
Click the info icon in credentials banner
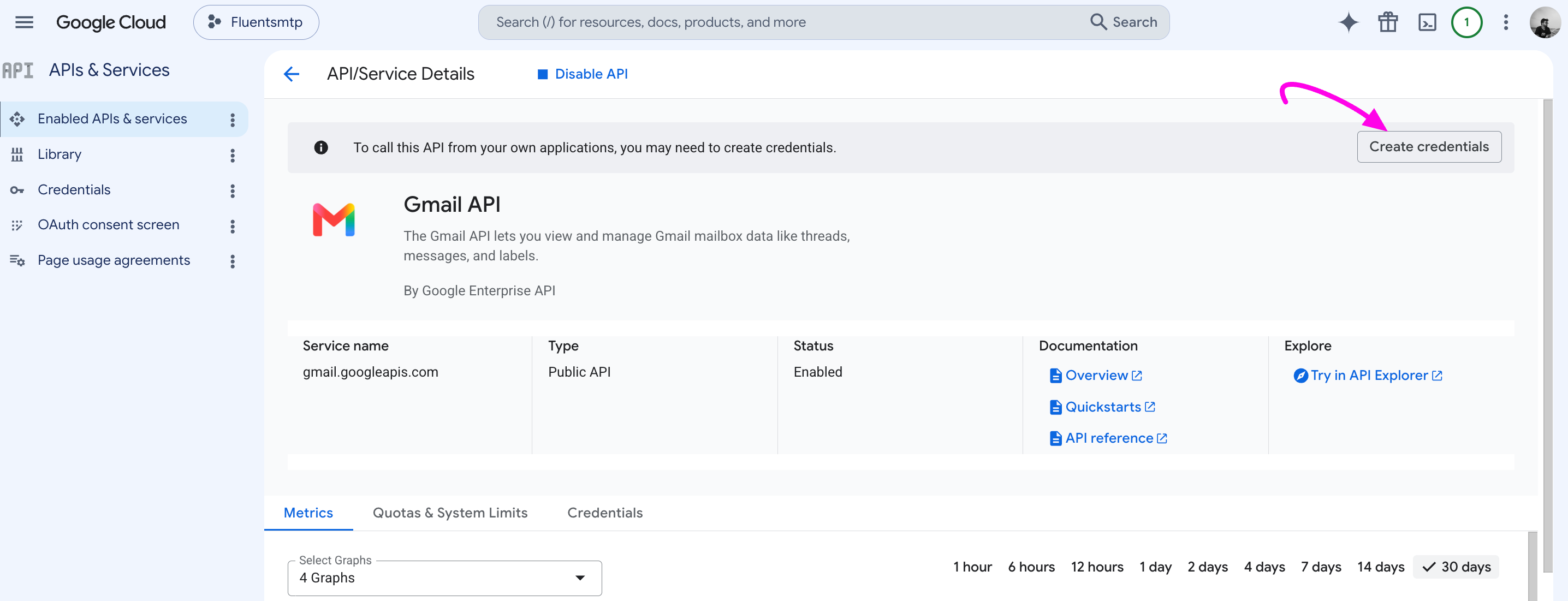[x=321, y=148]
